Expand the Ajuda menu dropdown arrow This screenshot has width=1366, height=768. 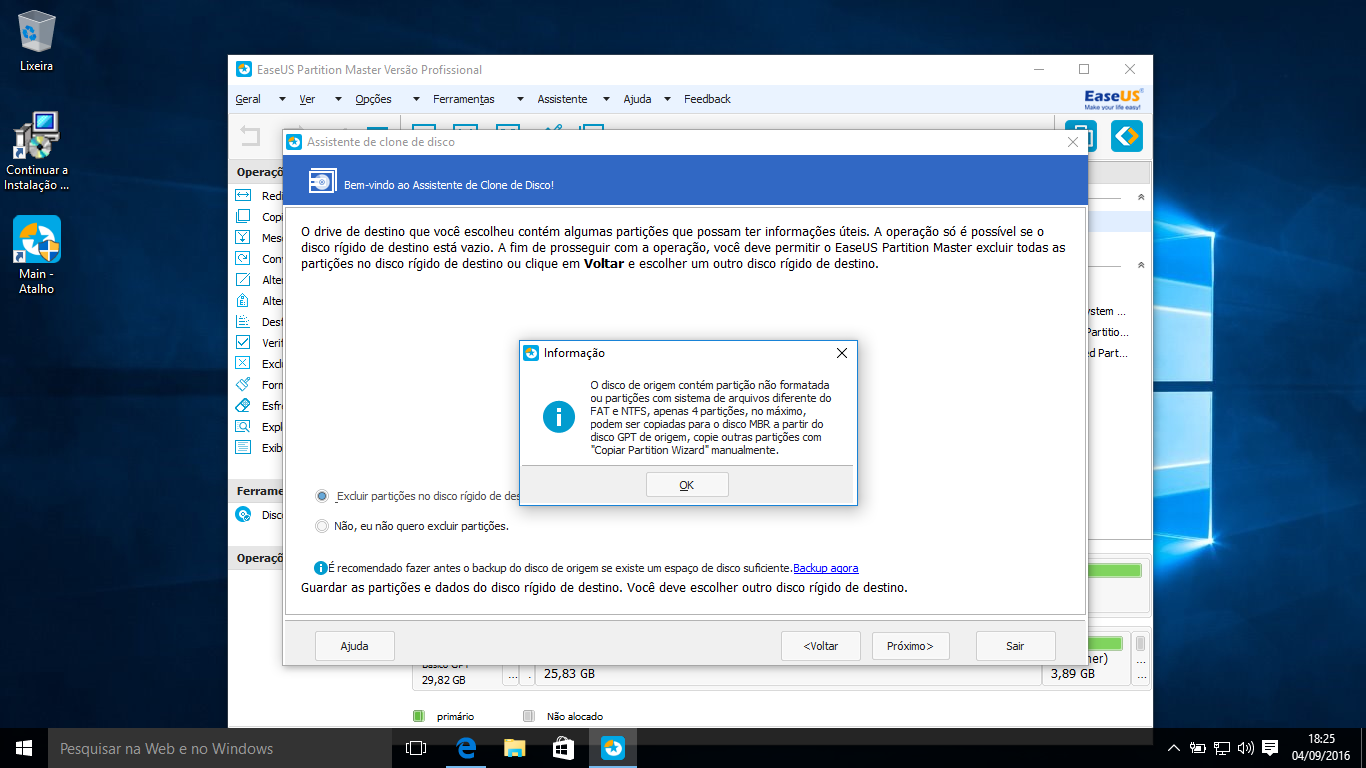pos(669,99)
